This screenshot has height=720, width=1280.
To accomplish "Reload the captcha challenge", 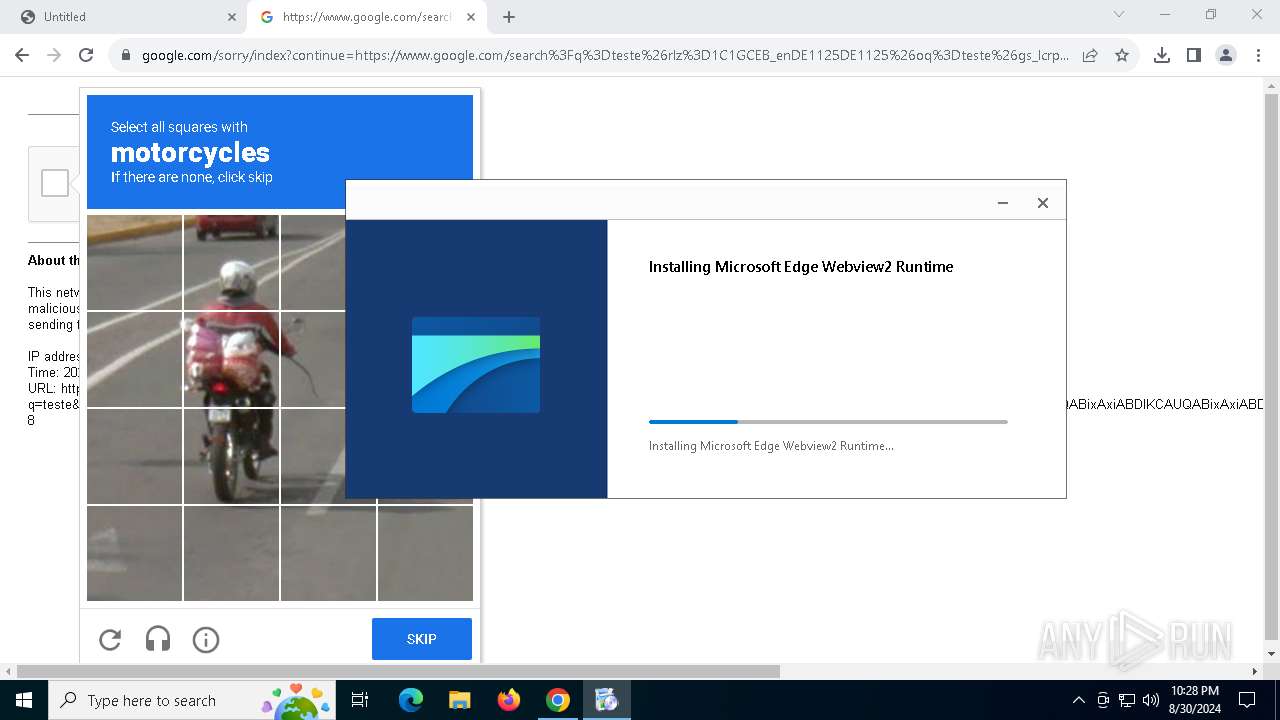I will tap(110, 640).
